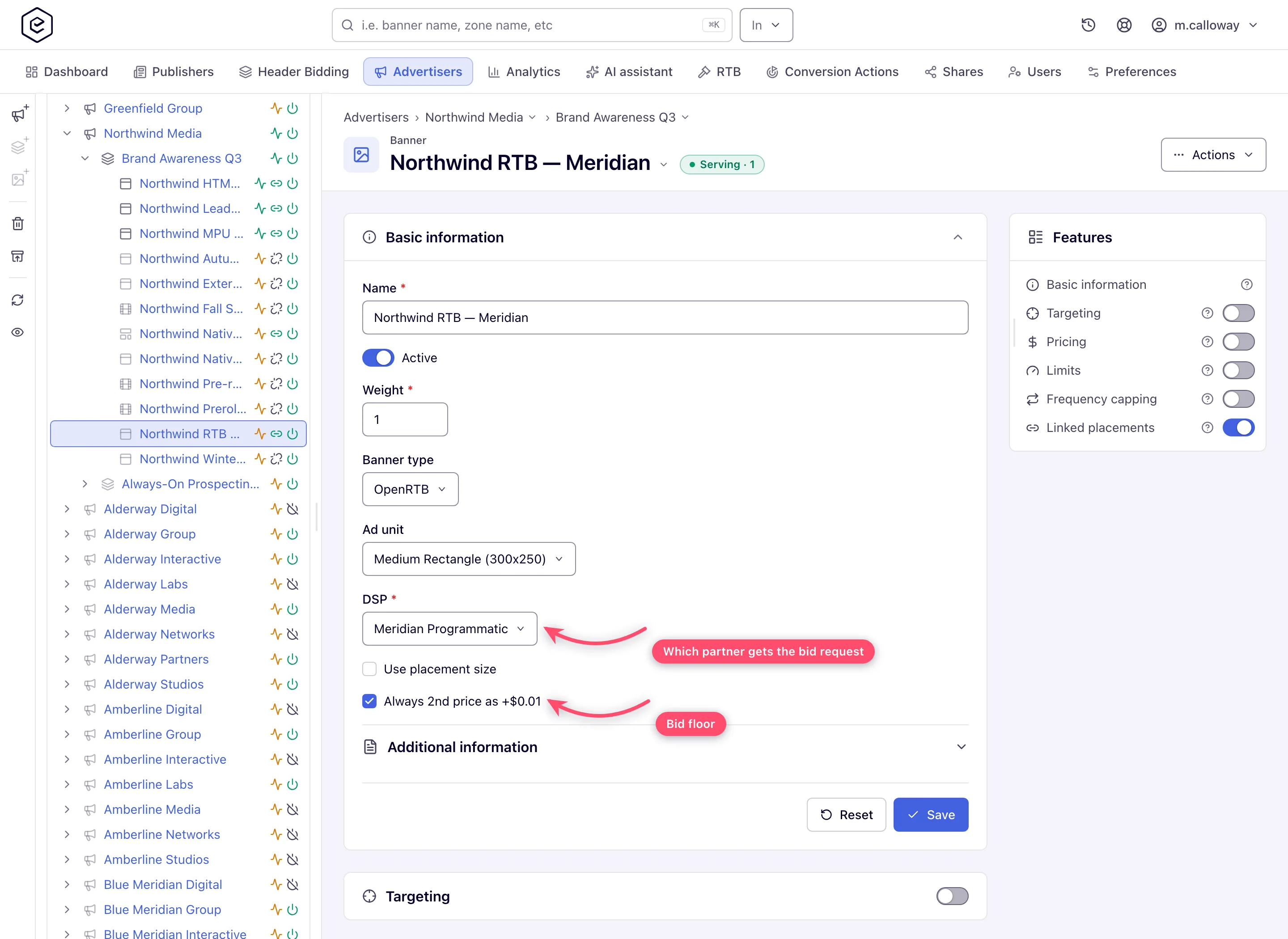Image resolution: width=1288 pixels, height=939 pixels.
Task: Click the app logo in top left
Action: point(37,25)
